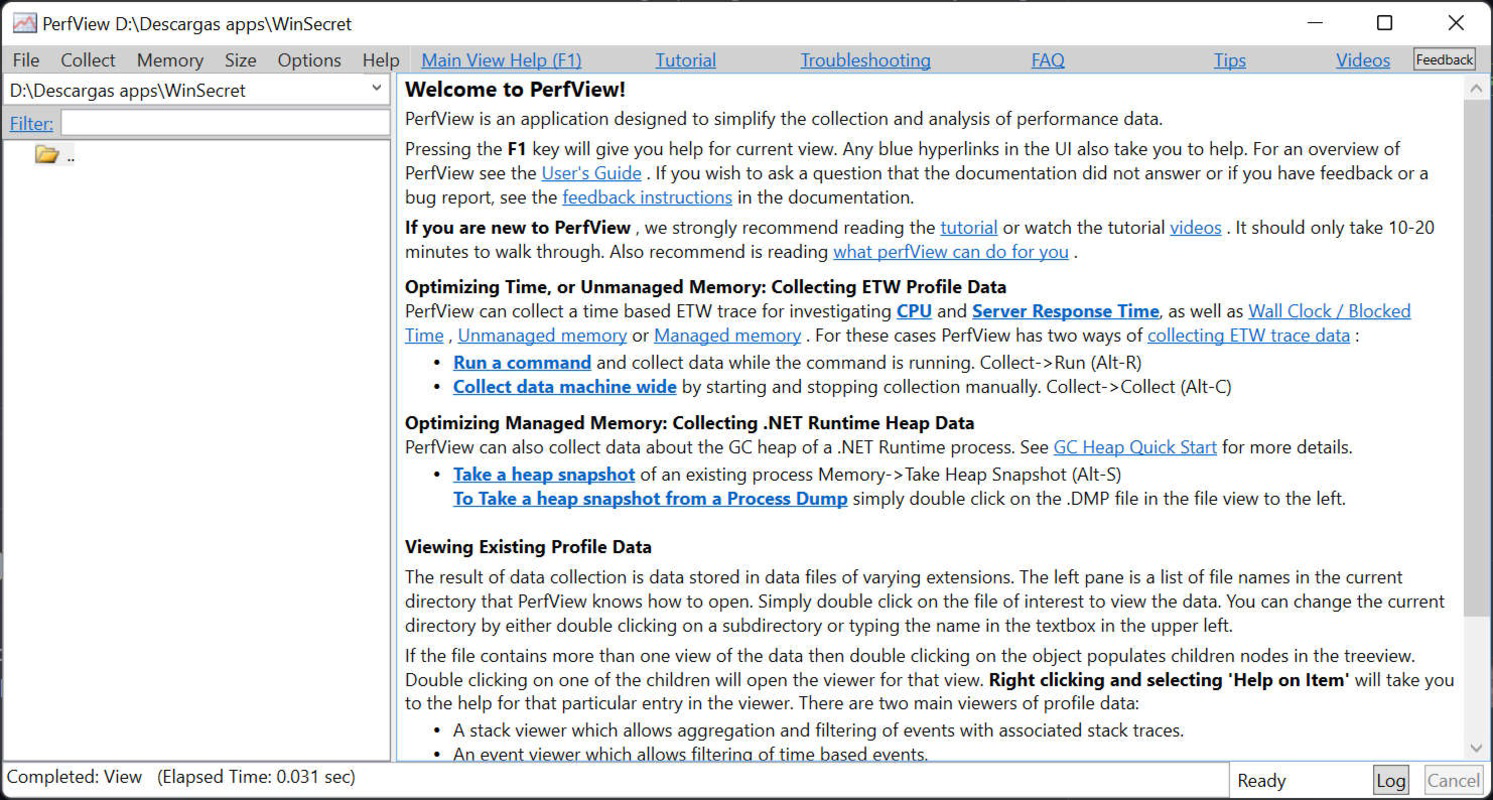
Task: Open the FAQ page
Action: click(1047, 60)
